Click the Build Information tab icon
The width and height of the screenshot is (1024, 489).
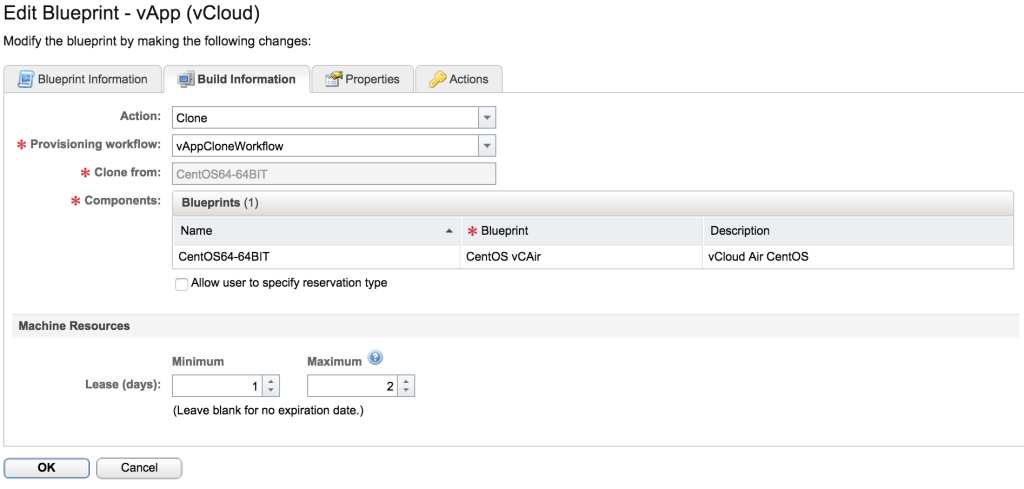(185, 79)
